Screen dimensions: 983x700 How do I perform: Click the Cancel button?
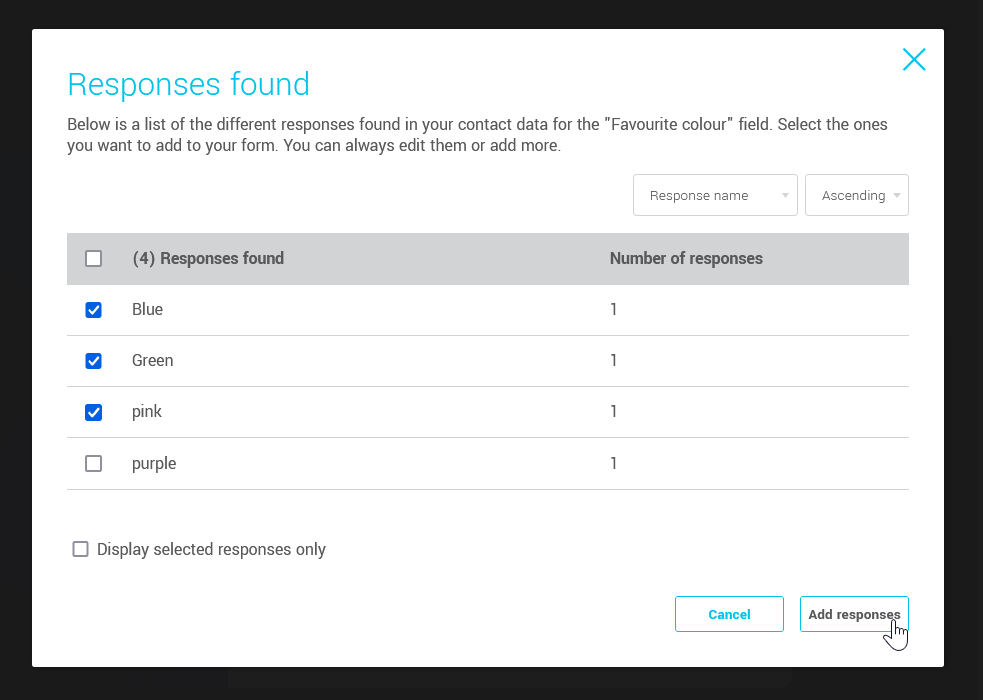729,614
